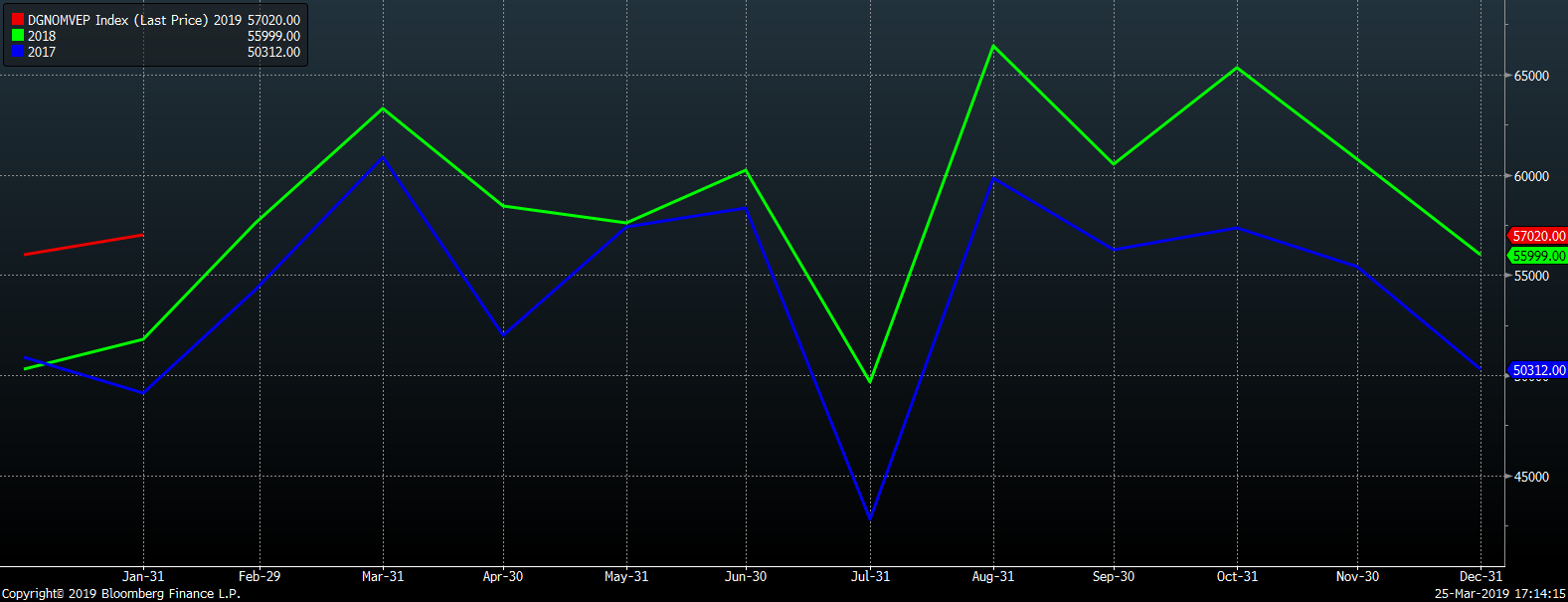Click the green line's peak at Aug-31

click(x=992, y=46)
